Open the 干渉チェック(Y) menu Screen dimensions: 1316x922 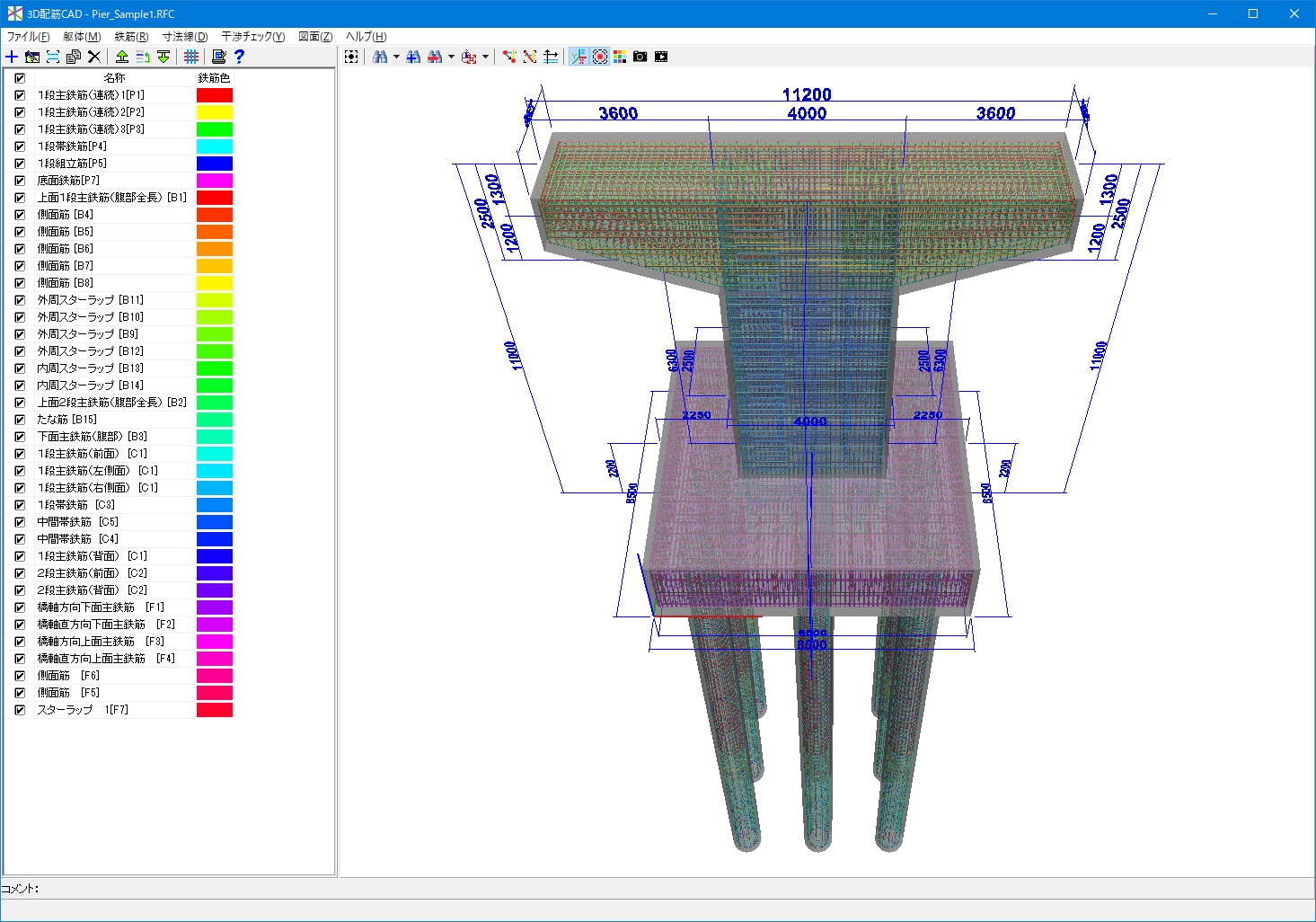(252, 37)
